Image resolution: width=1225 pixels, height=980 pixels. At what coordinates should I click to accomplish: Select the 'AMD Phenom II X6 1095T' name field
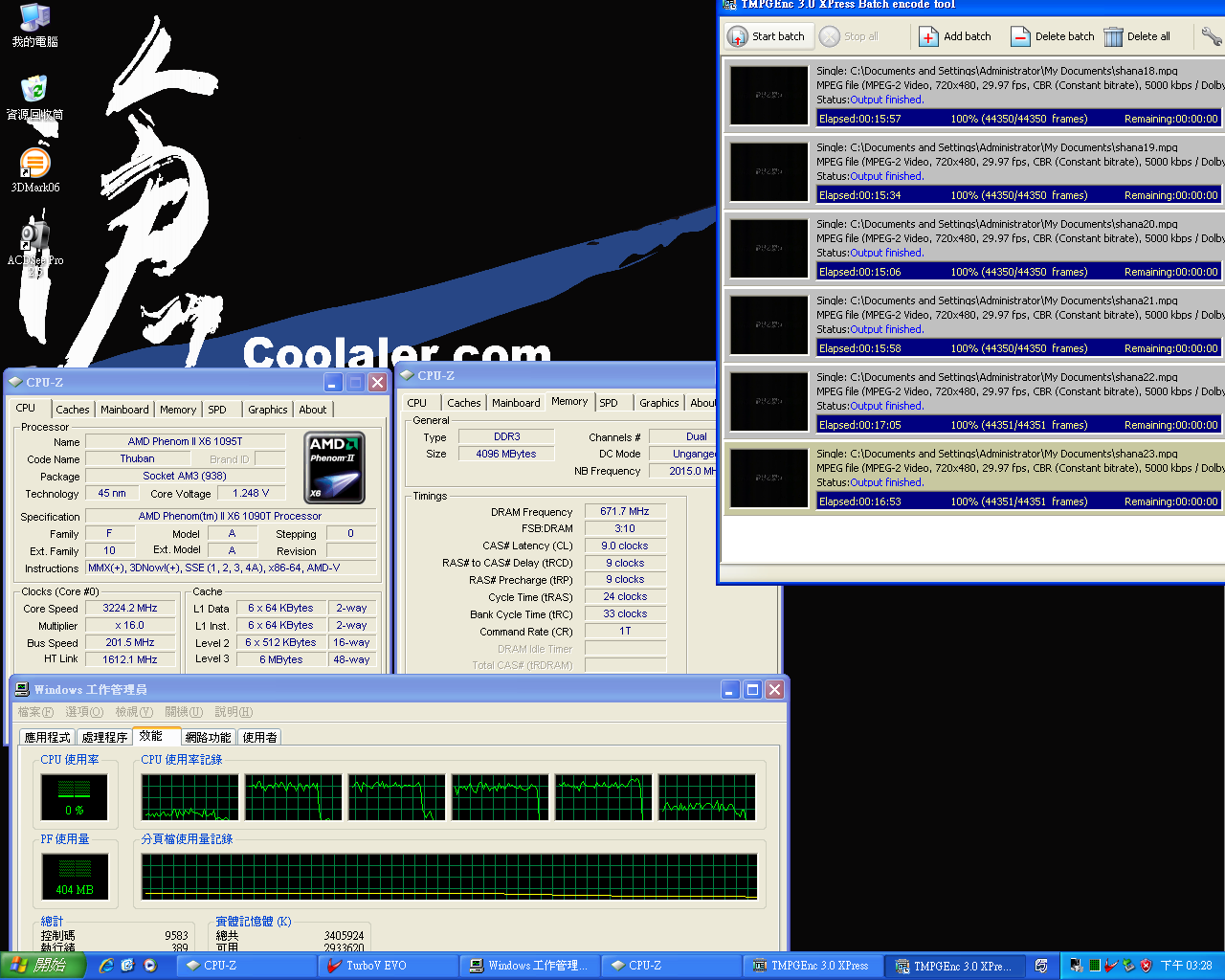click(x=186, y=441)
